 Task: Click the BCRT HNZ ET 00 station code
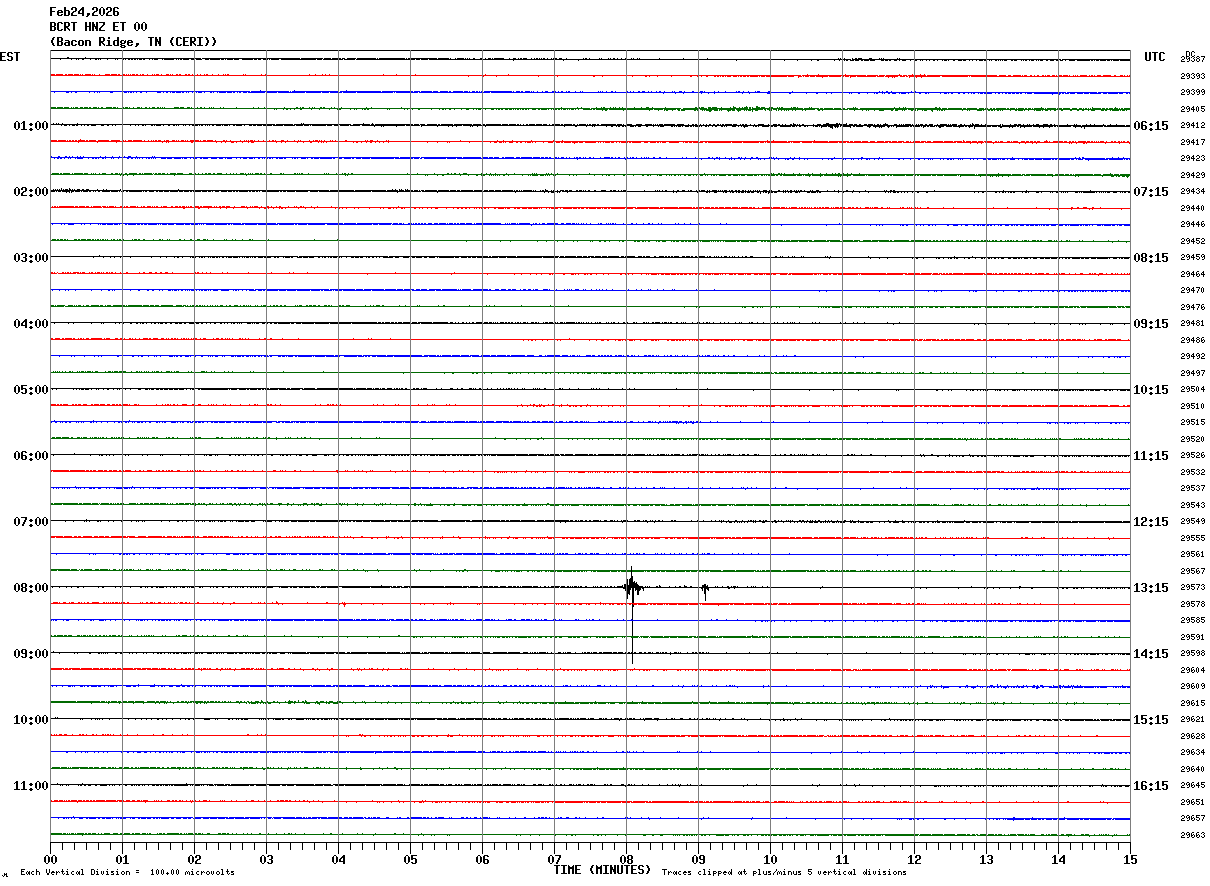click(x=98, y=27)
